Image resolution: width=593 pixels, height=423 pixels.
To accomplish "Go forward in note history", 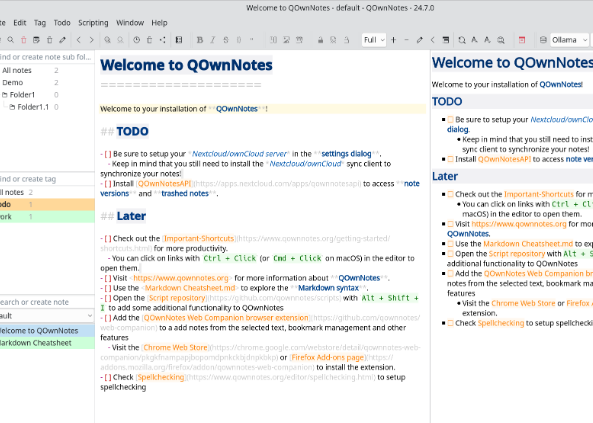I will pyautogui.click(x=92, y=40).
